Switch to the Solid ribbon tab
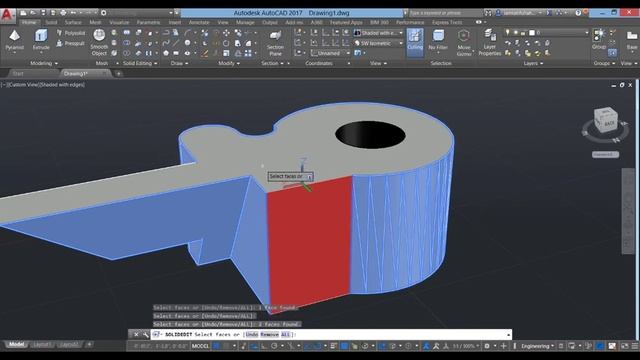The height and width of the screenshot is (360, 640). point(51,22)
